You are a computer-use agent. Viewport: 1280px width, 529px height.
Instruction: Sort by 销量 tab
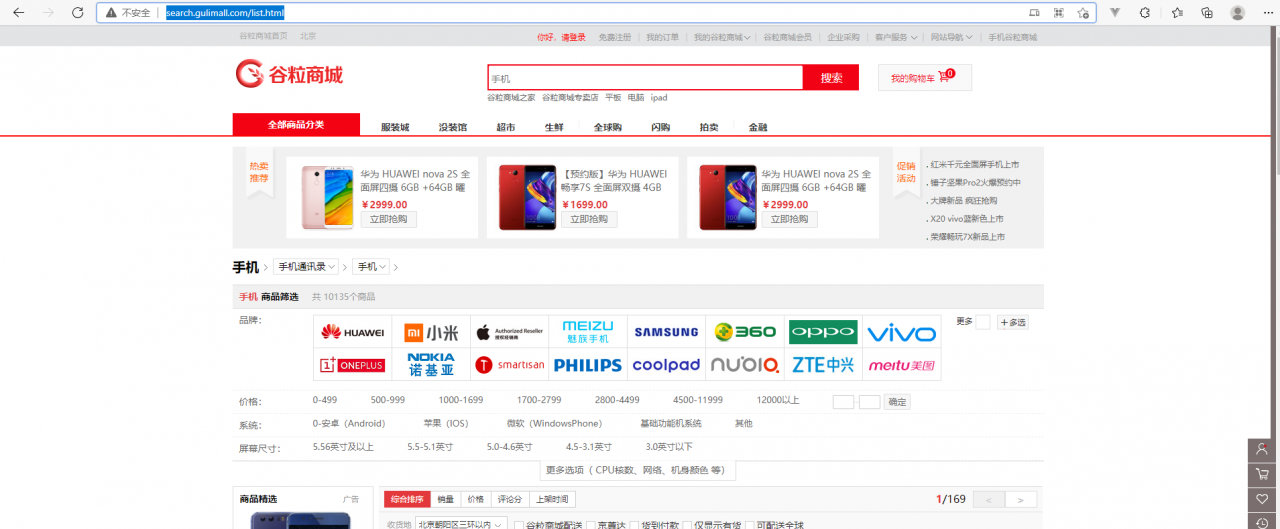coord(446,499)
